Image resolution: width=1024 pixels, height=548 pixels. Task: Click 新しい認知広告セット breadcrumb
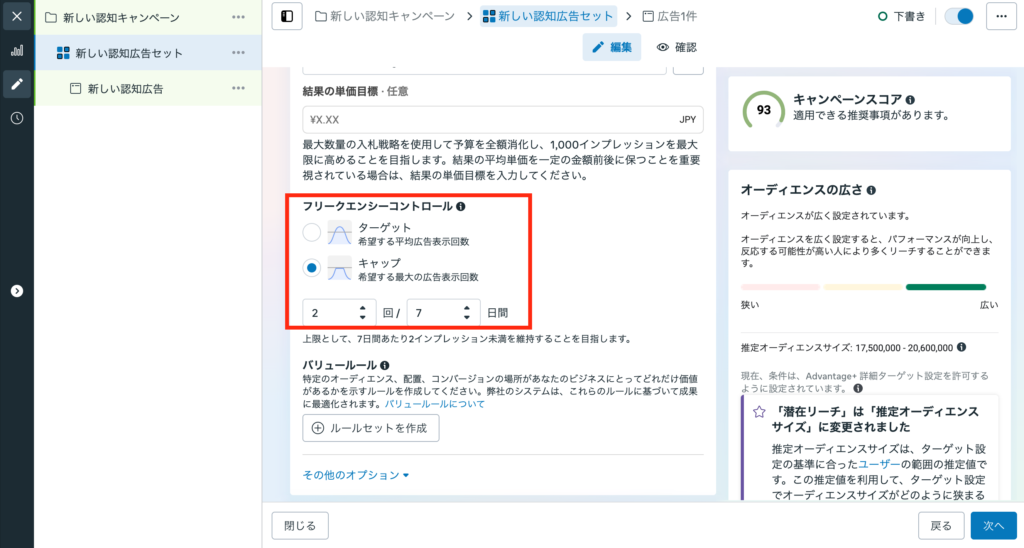tap(549, 16)
